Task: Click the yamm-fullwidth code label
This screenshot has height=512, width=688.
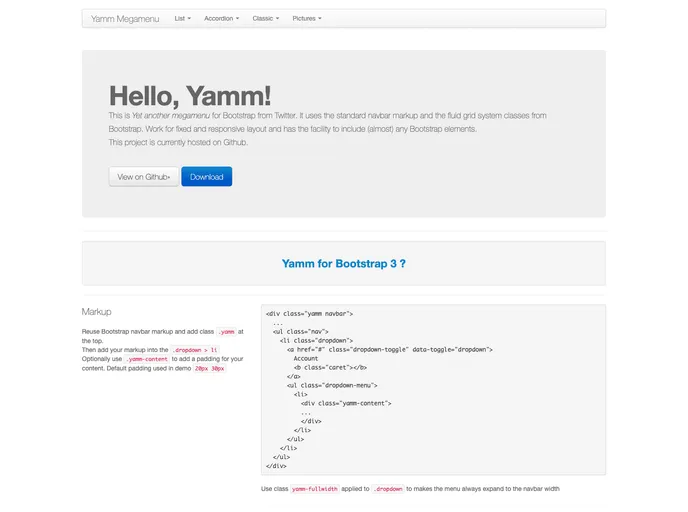Action: click(315, 489)
